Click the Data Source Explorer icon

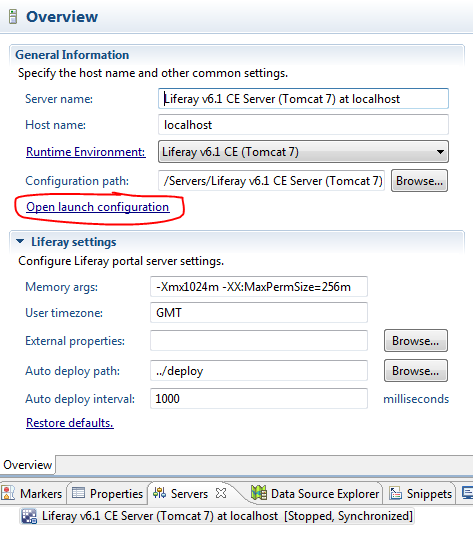click(259, 493)
